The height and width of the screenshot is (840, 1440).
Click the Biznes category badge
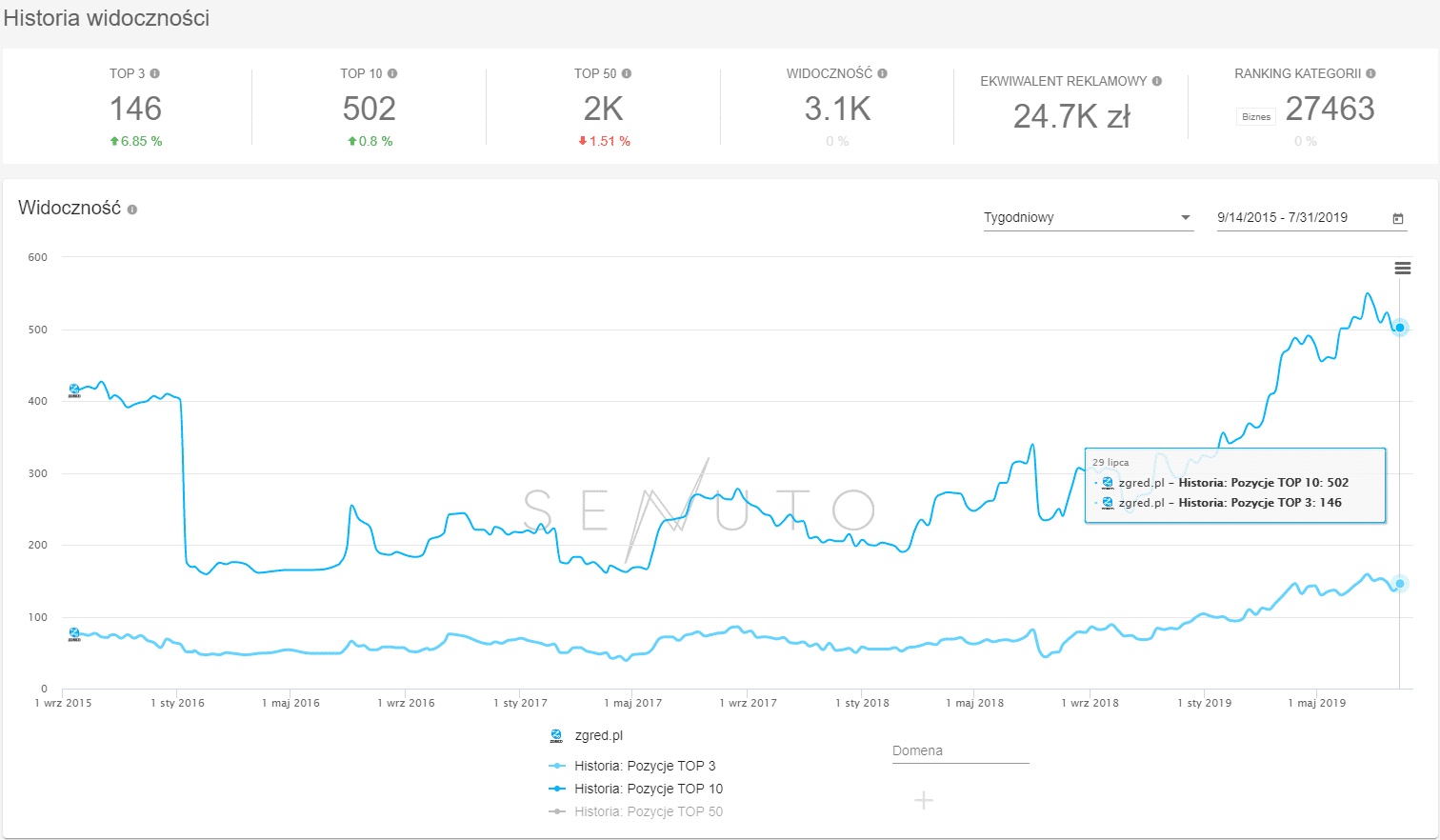[x=1256, y=117]
